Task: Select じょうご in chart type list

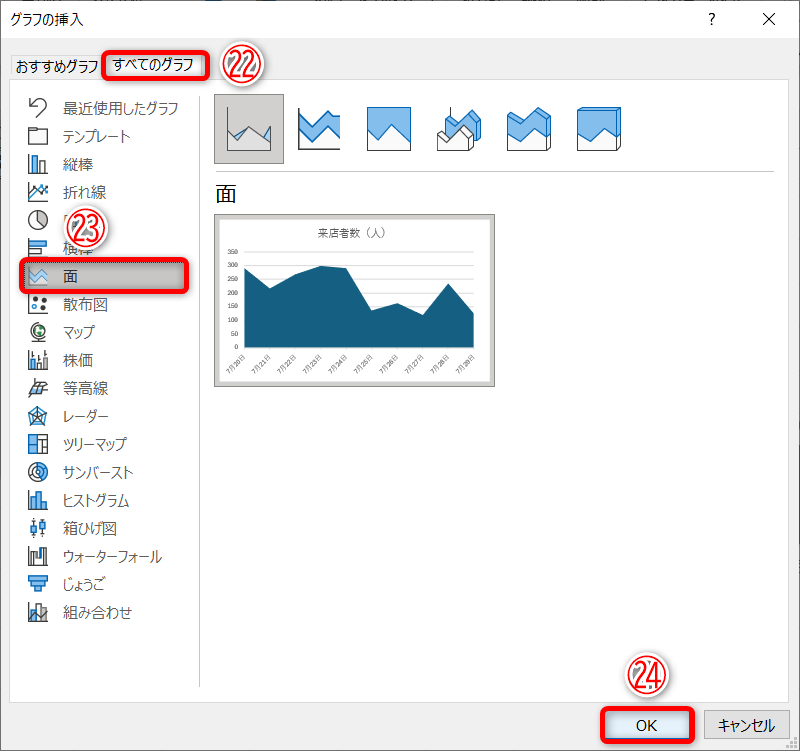Action: (x=84, y=584)
